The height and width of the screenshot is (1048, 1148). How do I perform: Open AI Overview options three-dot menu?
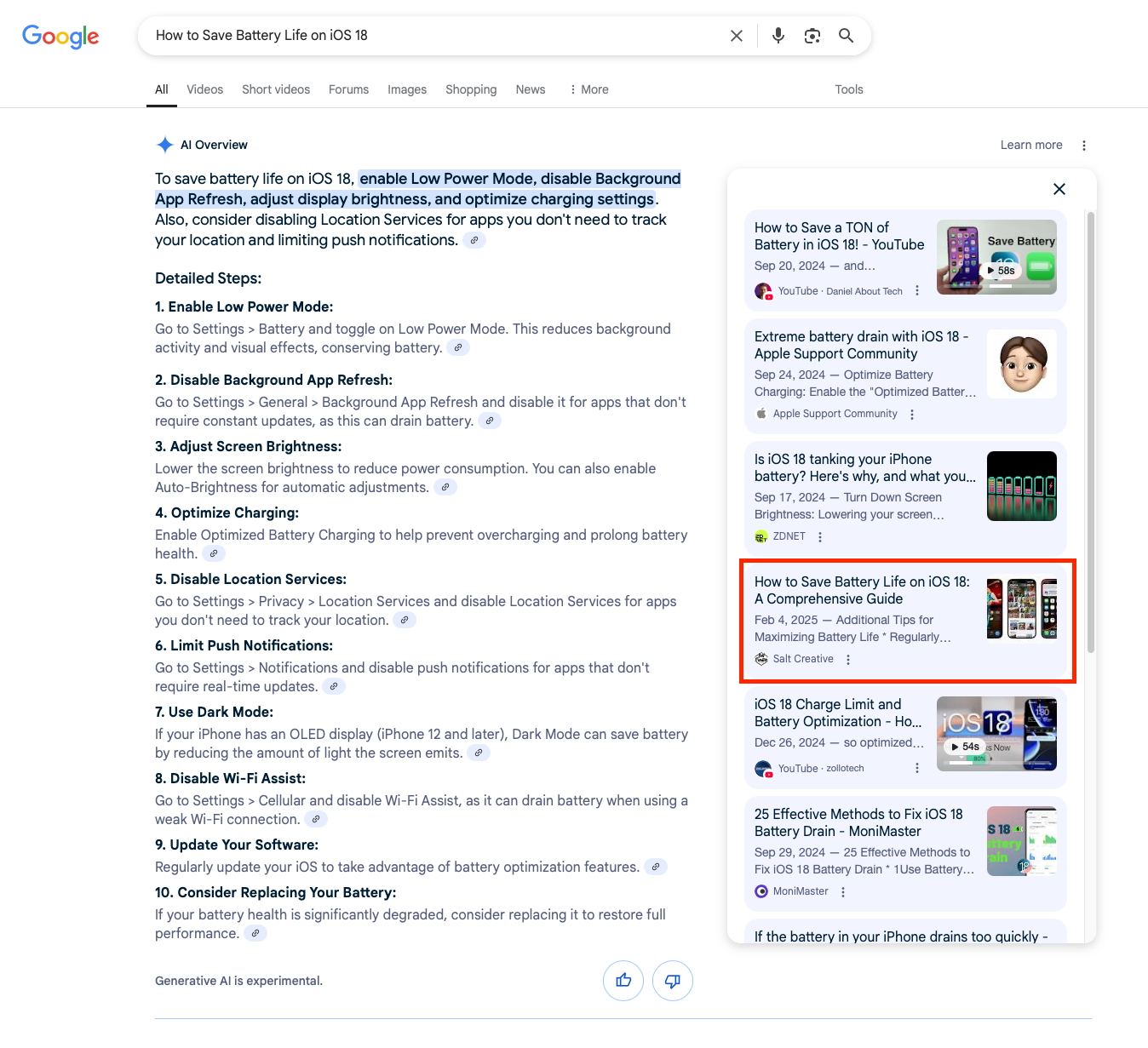pyautogui.click(x=1084, y=146)
